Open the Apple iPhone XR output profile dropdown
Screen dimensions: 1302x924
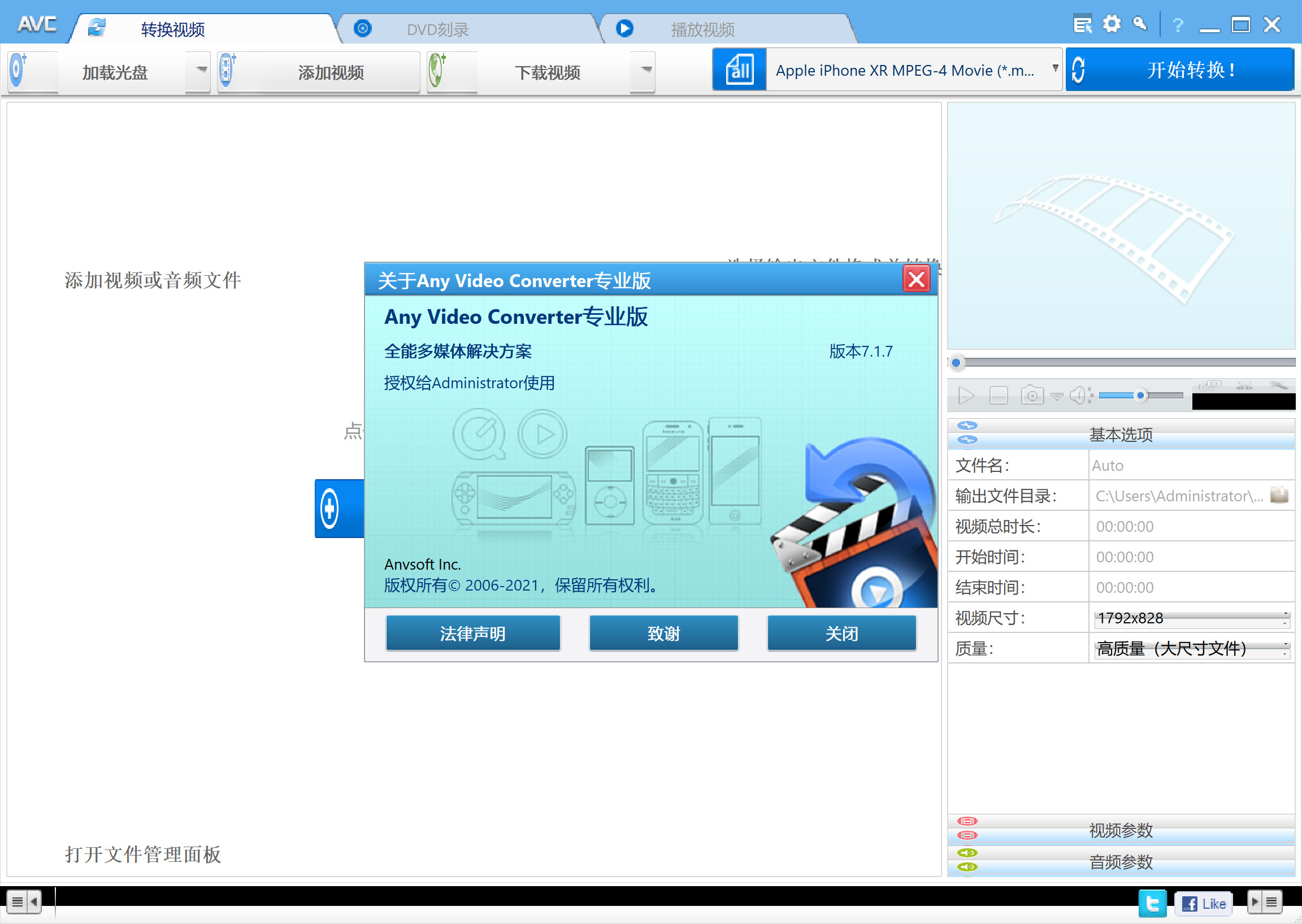pyautogui.click(x=914, y=70)
